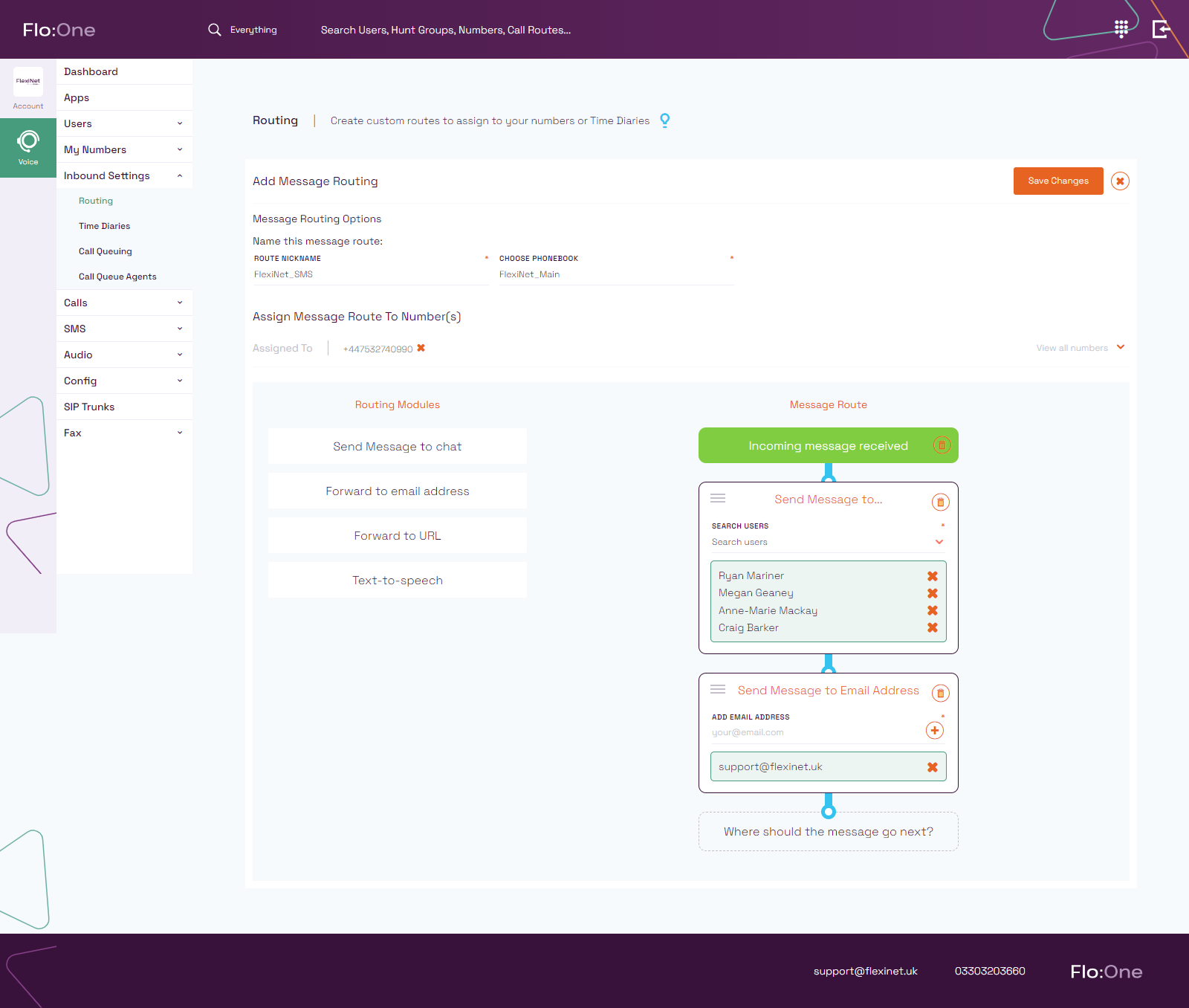1189x1008 pixels.
Task: Remove the assigned number +447532740990
Action: point(421,348)
